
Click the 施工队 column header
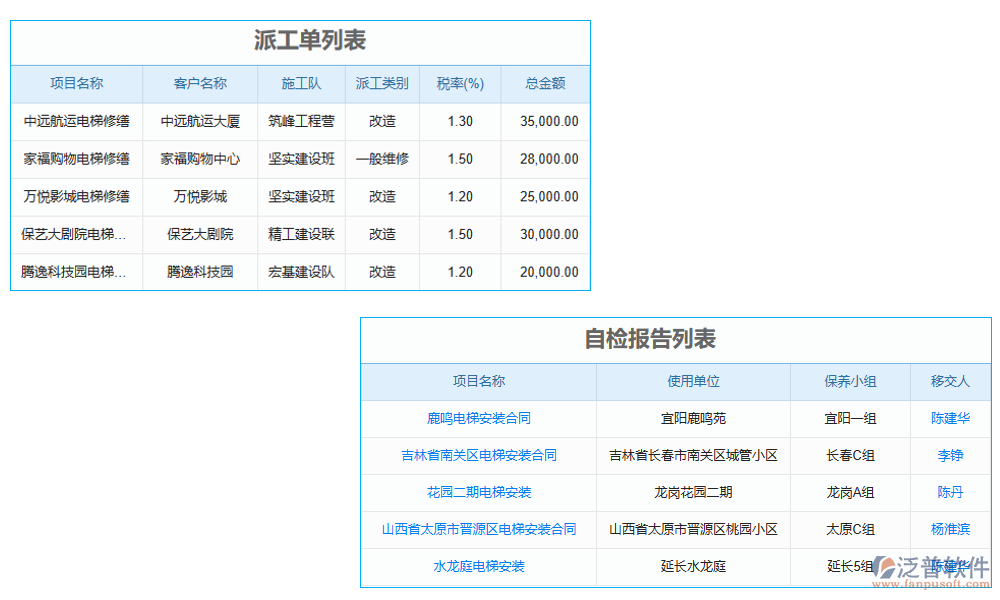(x=301, y=84)
